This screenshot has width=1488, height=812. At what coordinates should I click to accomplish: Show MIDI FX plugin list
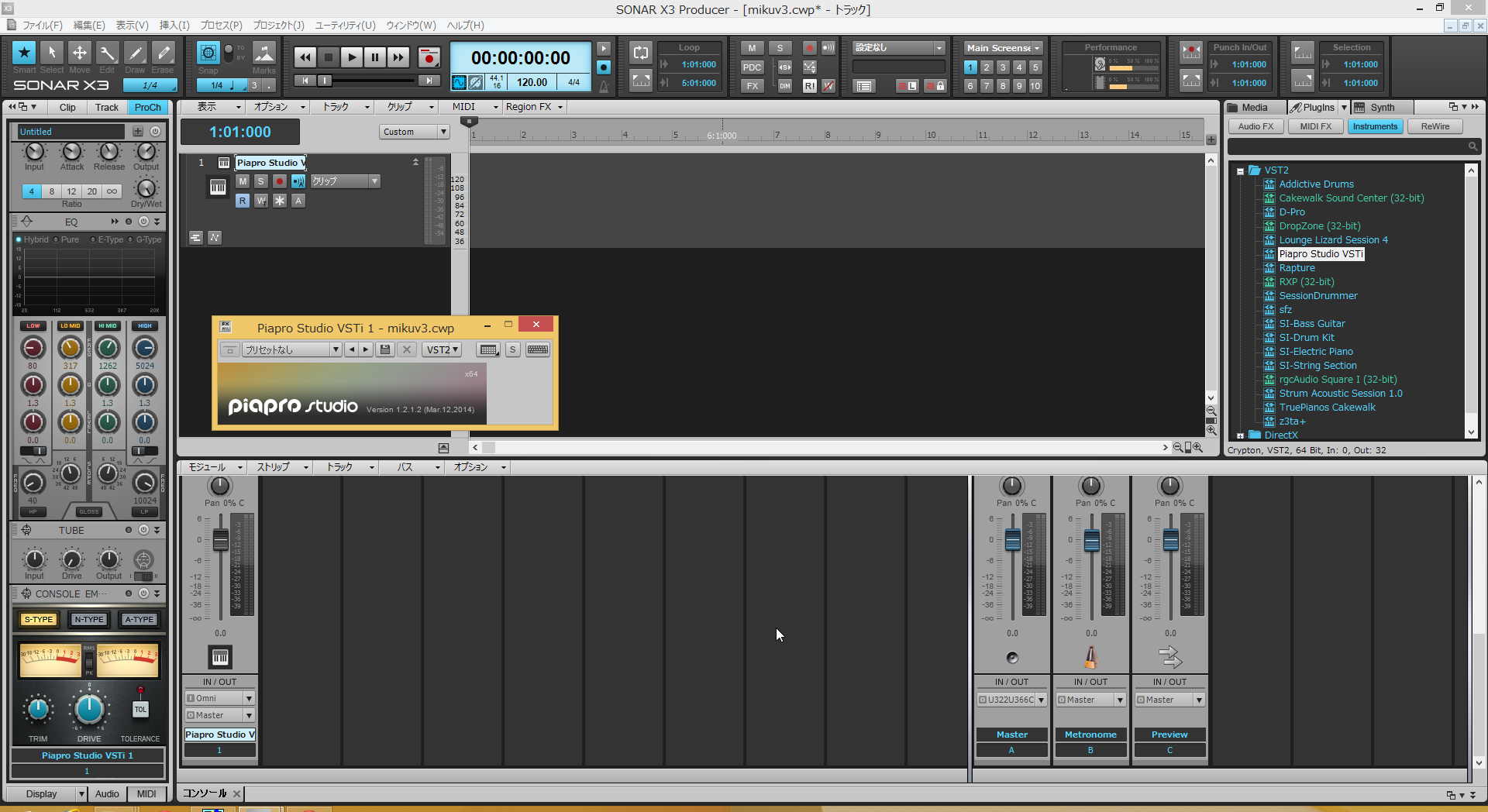pyautogui.click(x=1316, y=127)
